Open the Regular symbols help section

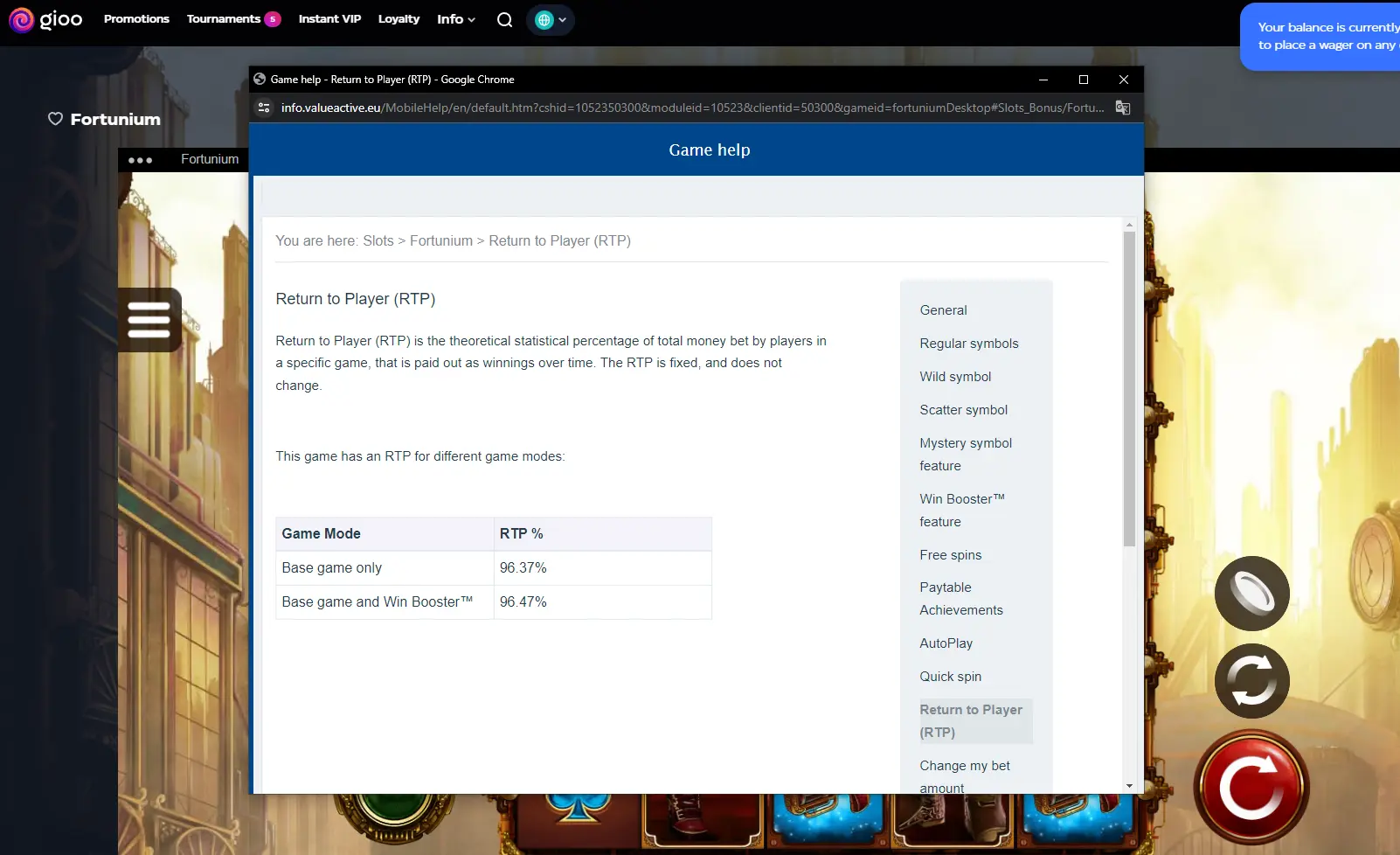coord(969,344)
